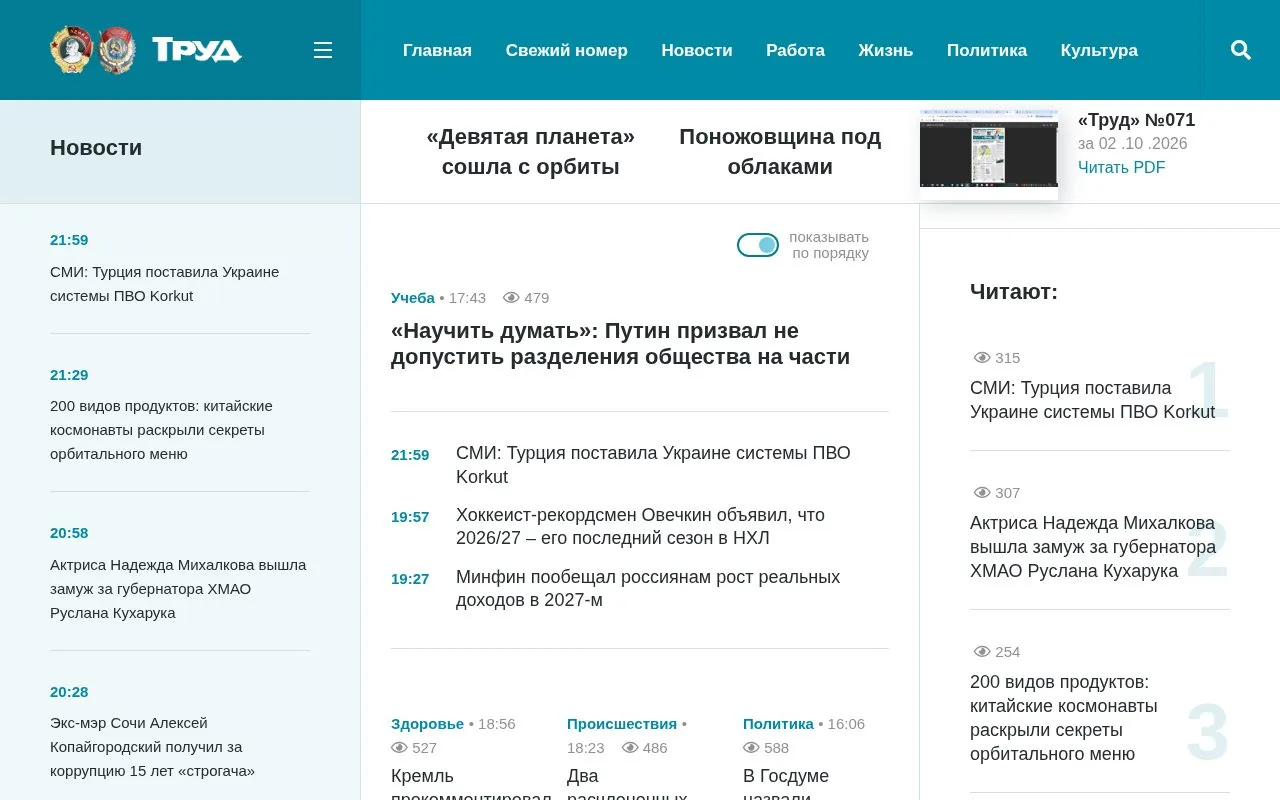Open the hamburger menu icon
The height and width of the screenshot is (800, 1280).
[x=322, y=50]
